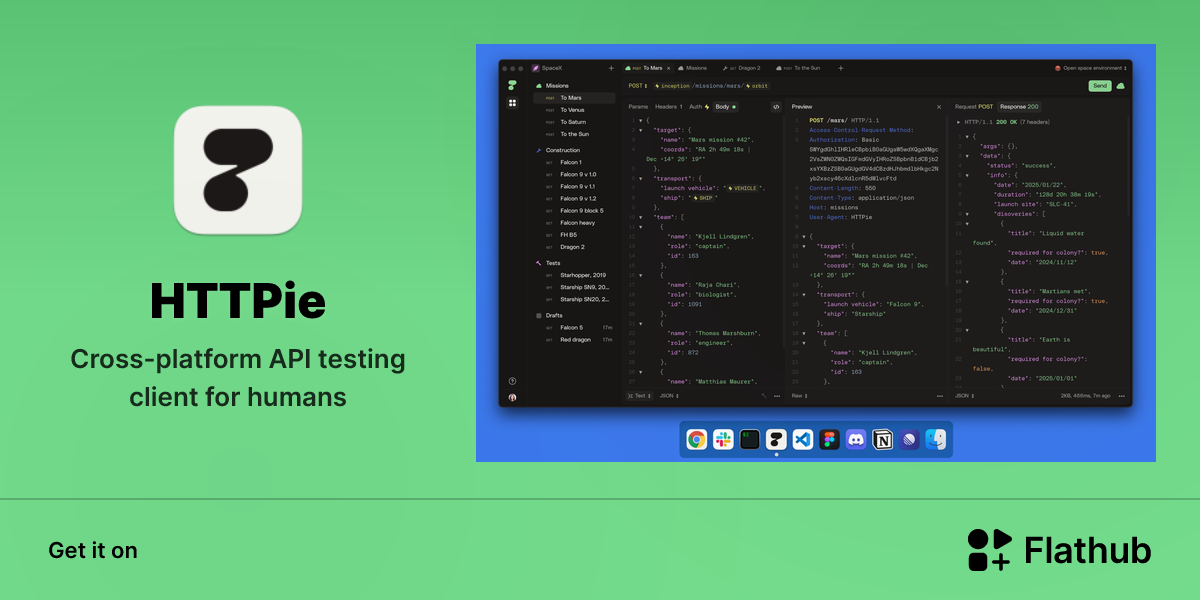Collapse the "data" node in the response
This screenshot has height=600, width=1200.
(968, 155)
